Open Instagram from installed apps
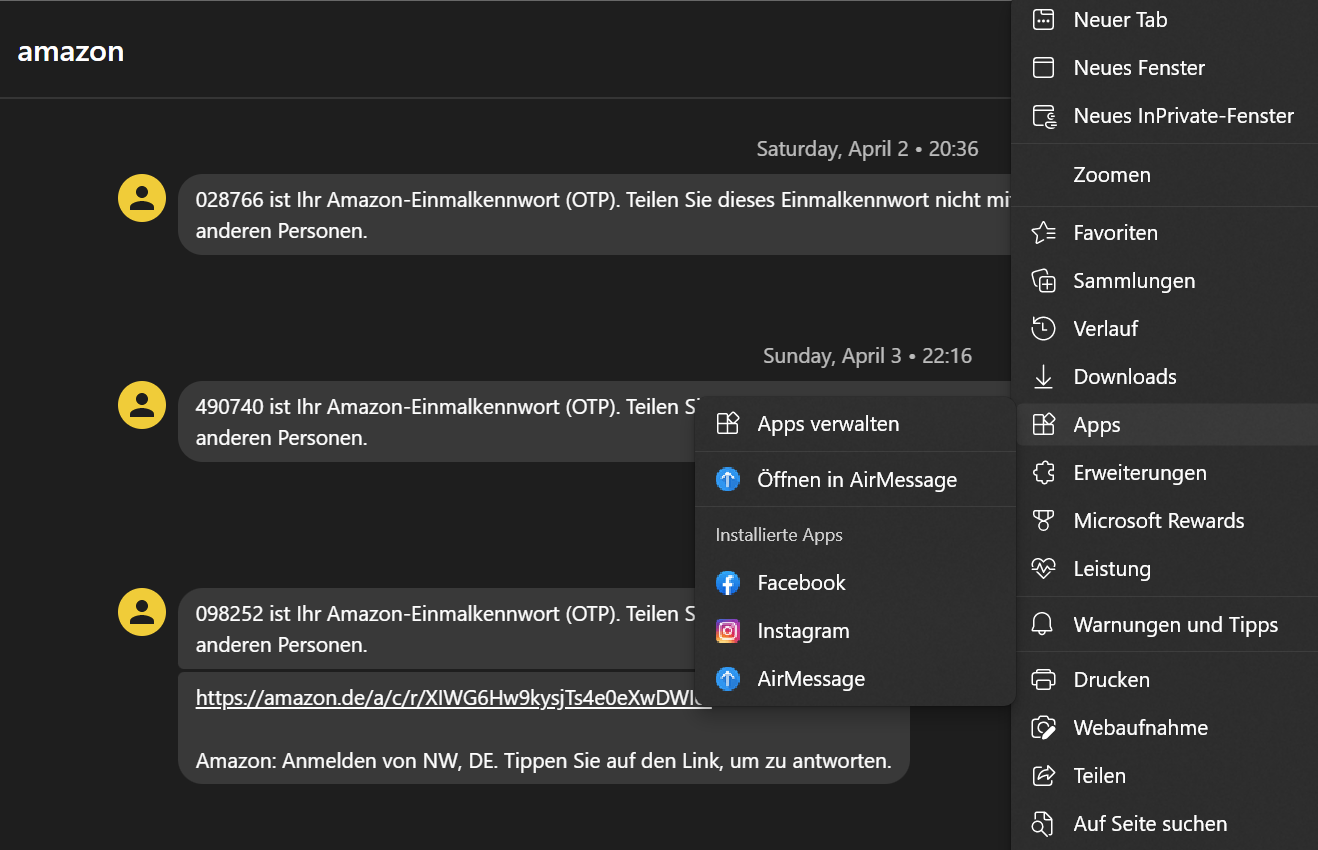Screen dimensions: 1318x850 (855, 631)
